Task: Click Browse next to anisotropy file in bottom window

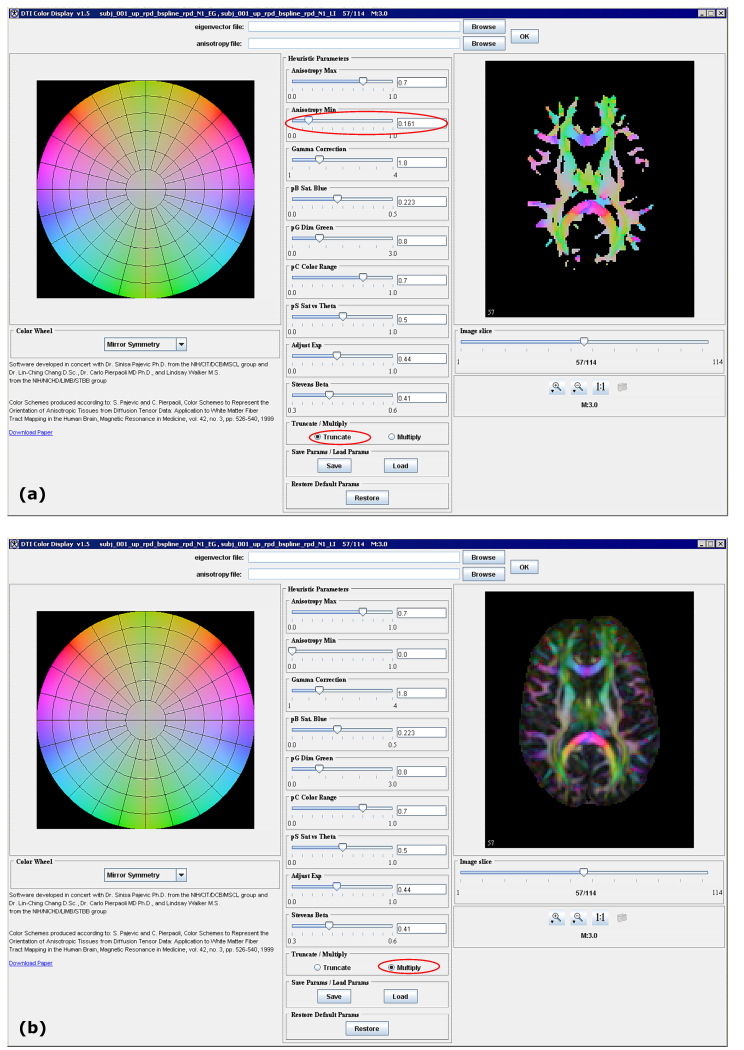Action: (483, 574)
